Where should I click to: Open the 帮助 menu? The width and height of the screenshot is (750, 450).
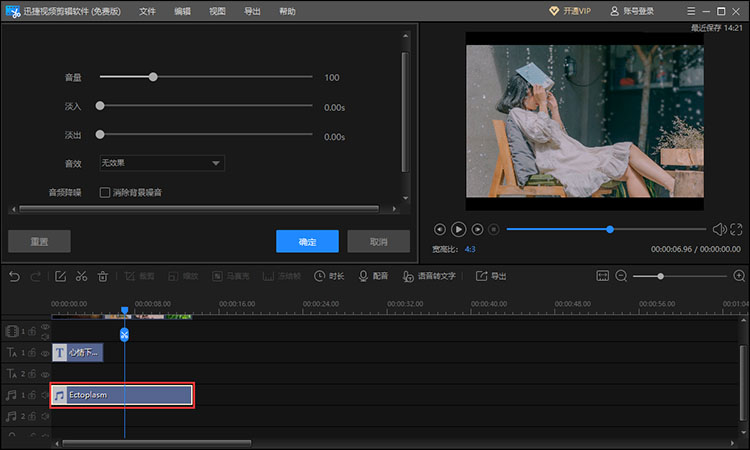[287, 11]
